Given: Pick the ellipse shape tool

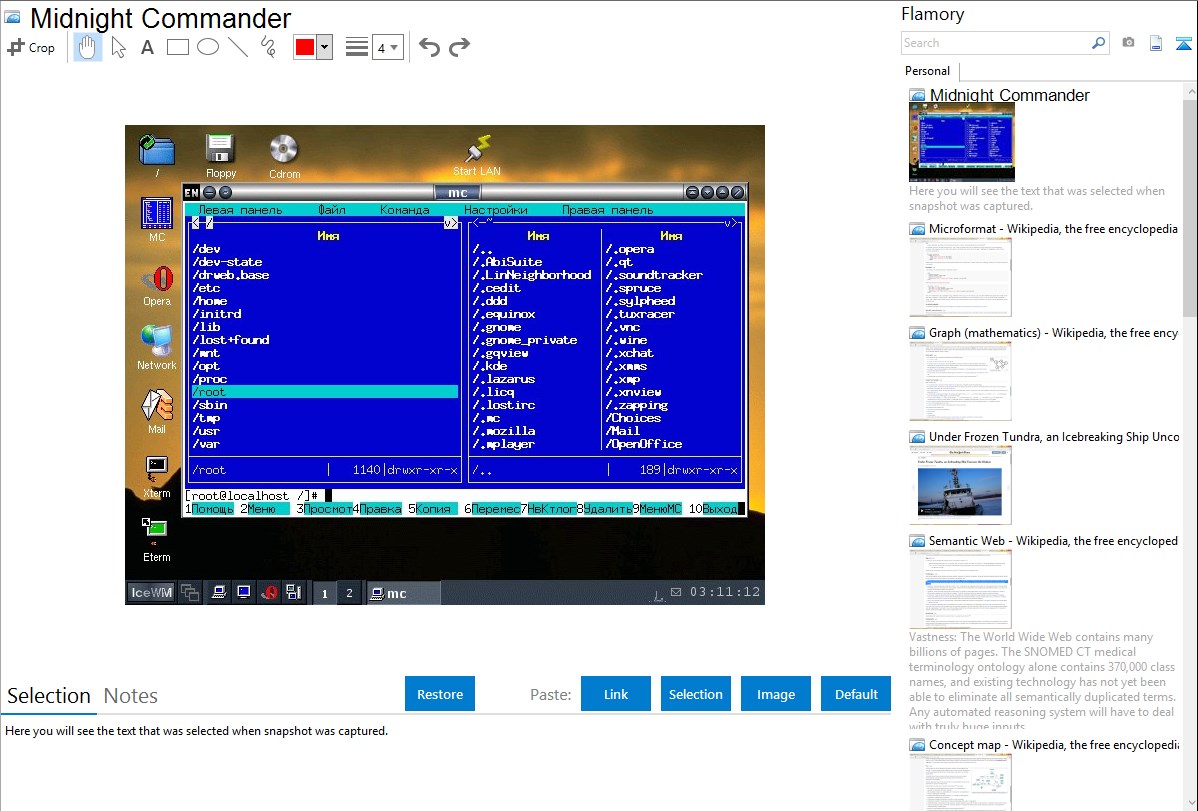Looking at the screenshot, I should tap(208, 47).
